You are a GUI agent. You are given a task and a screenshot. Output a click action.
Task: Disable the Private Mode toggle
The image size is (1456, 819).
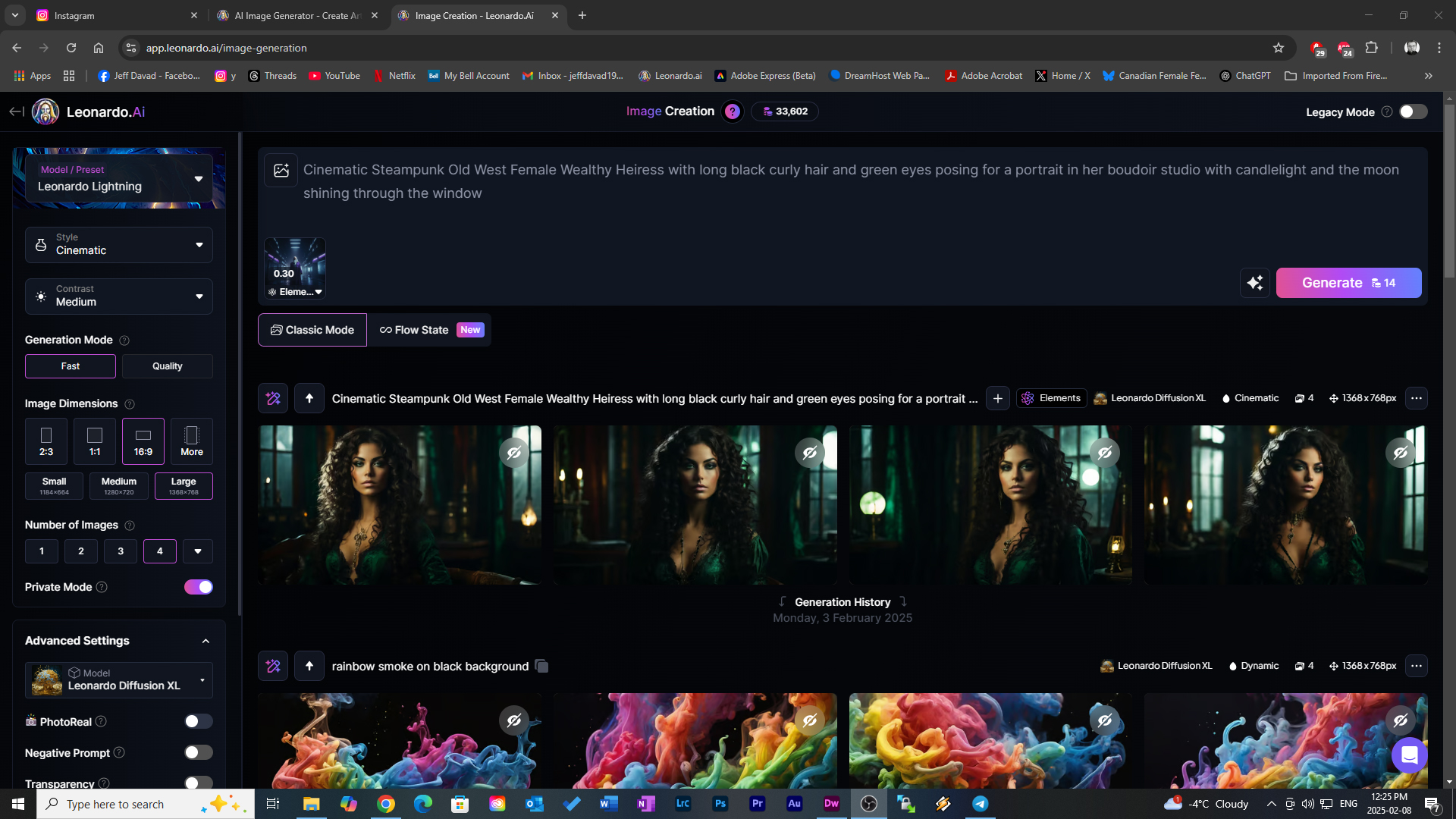[x=199, y=587]
